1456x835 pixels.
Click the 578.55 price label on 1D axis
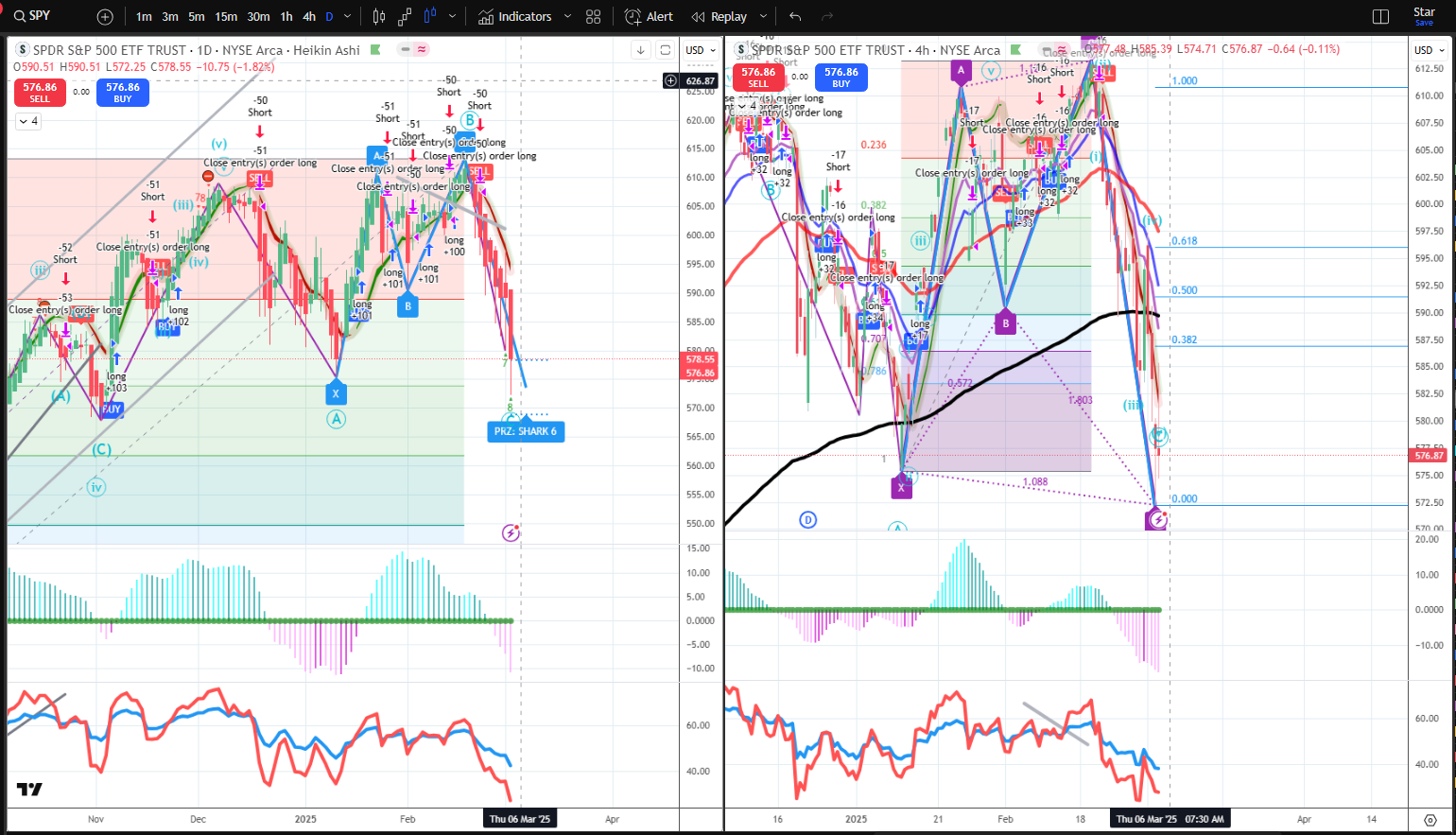tap(701, 359)
